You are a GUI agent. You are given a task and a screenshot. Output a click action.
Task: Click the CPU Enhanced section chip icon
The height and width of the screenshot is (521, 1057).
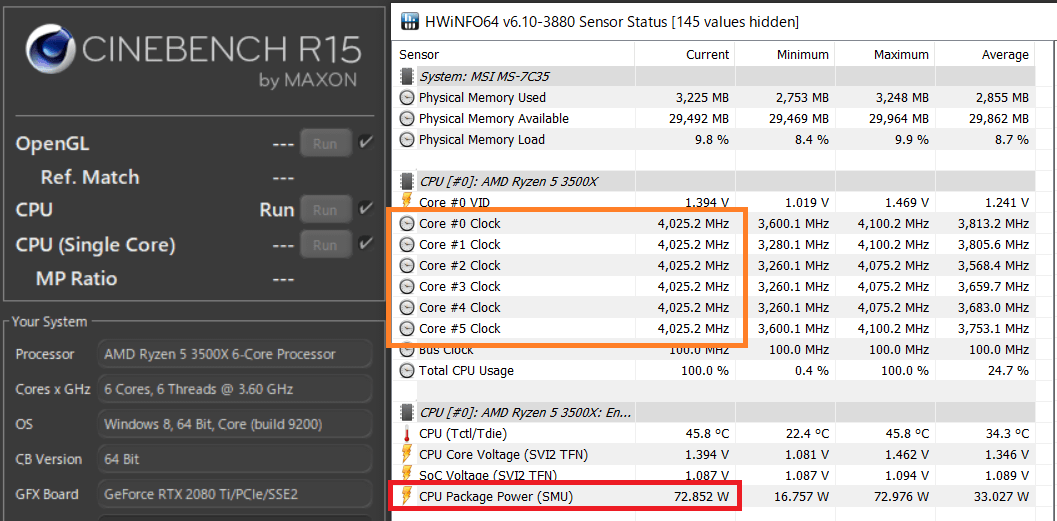point(406,412)
